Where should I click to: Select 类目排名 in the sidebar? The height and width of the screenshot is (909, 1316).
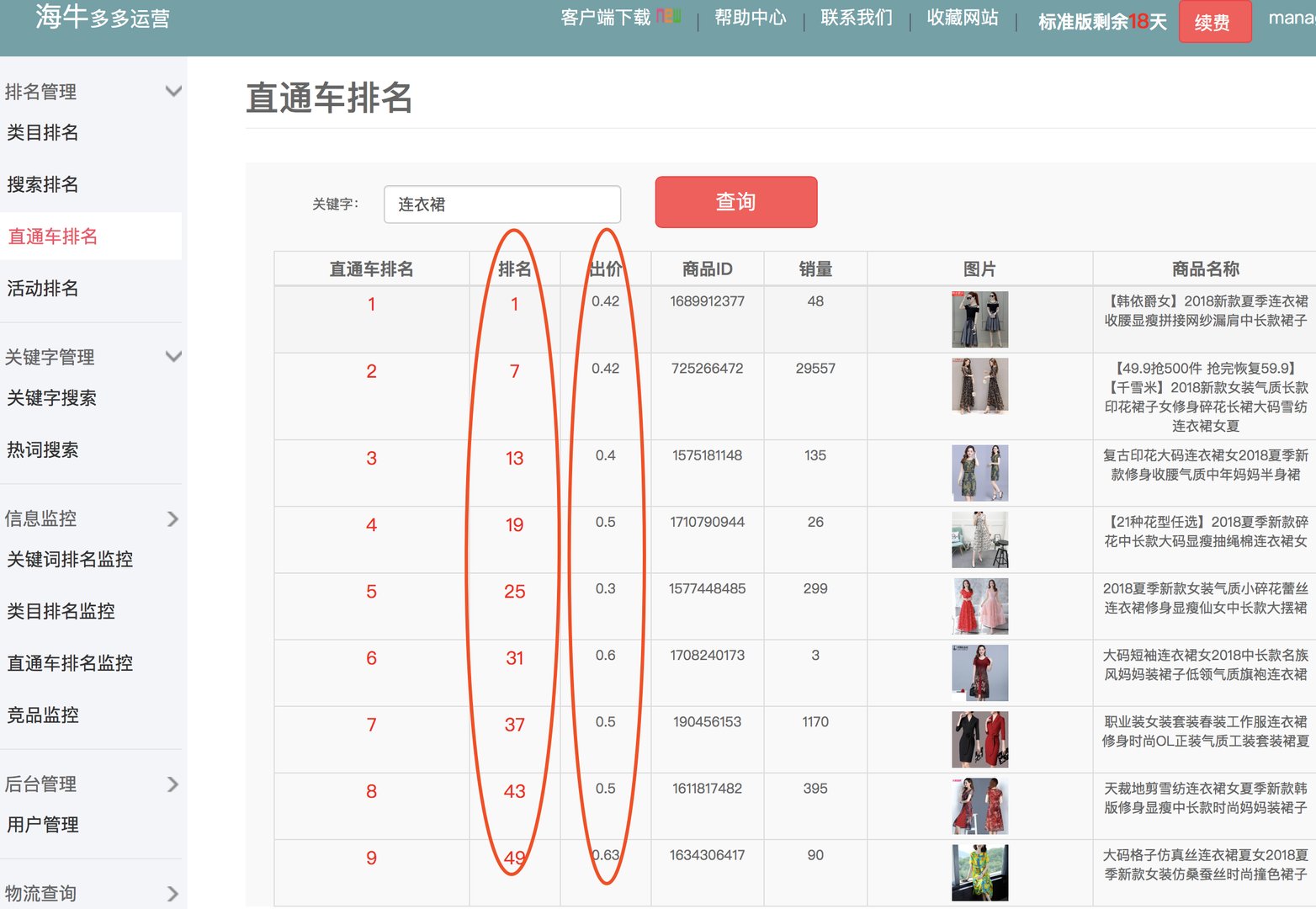point(42,133)
